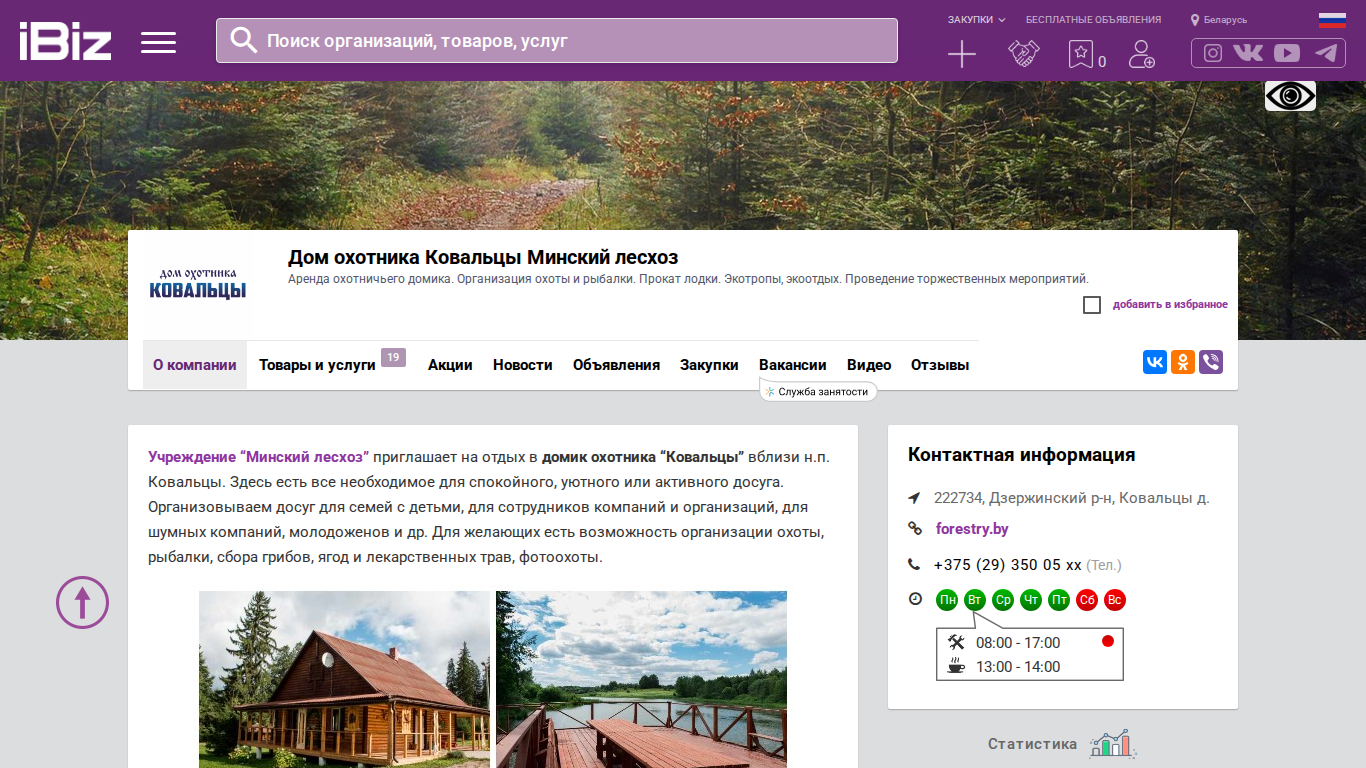This screenshot has height=768, width=1366.
Task: Open YouTube from the header social bar
Action: [1287, 53]
